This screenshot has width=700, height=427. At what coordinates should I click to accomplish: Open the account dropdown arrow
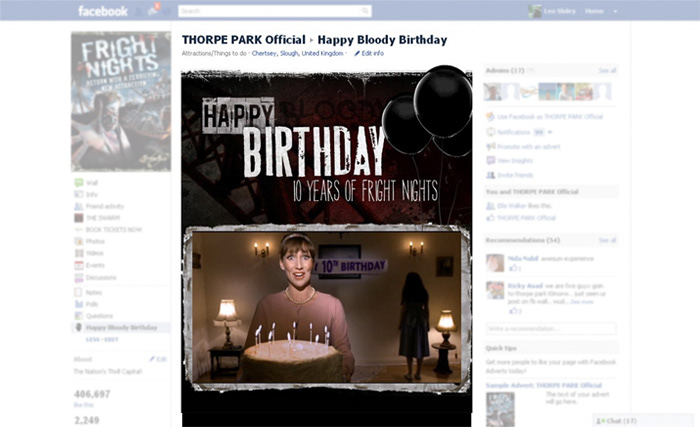(x=615, y=11)
